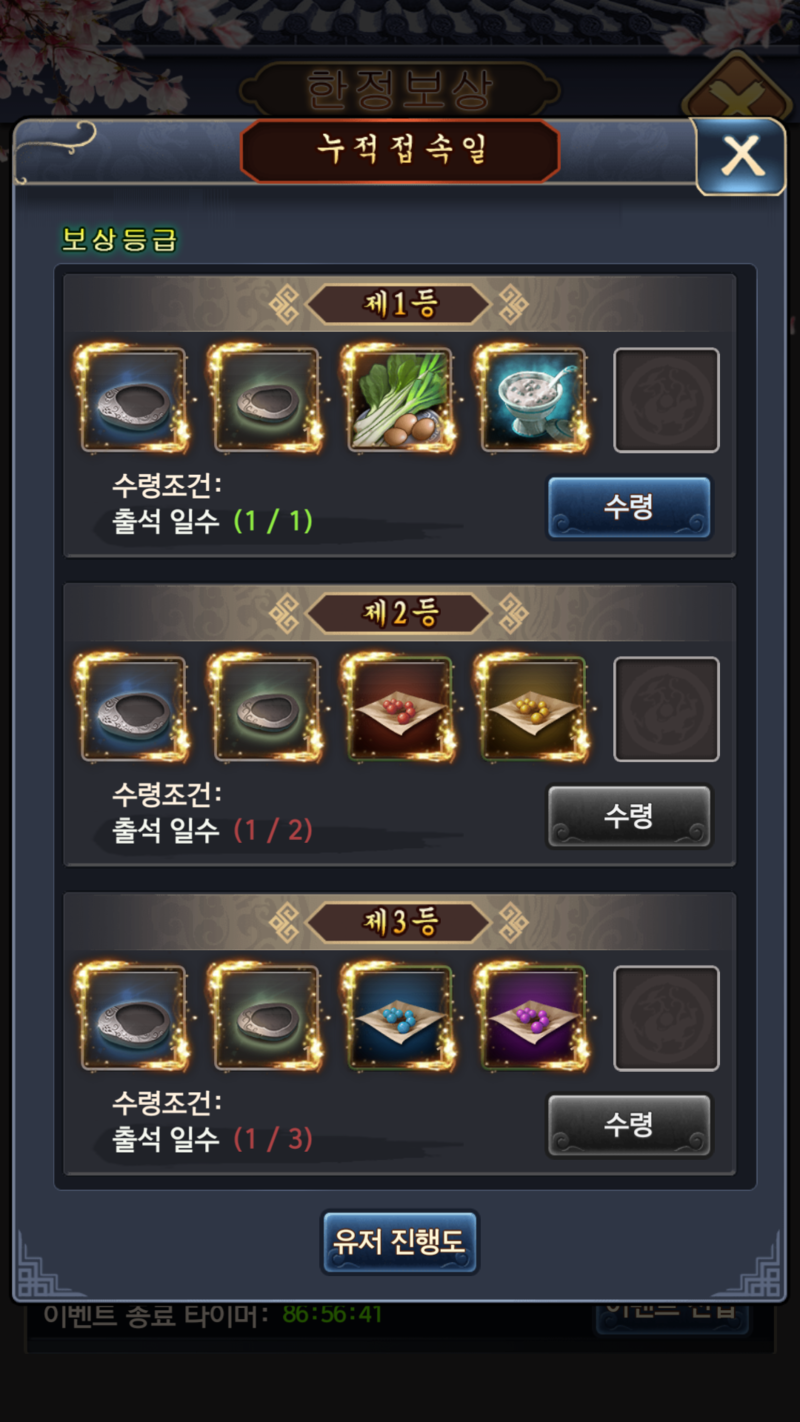This screenshot has width=800, height=1422.
Task: Select the 제3등 tier header
Action: point(400,922)
